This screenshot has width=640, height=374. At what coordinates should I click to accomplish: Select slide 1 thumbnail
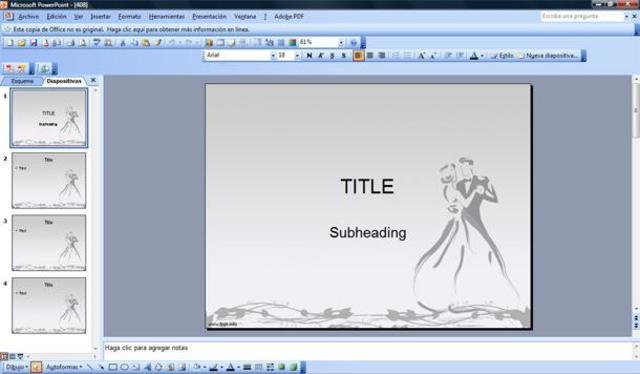(49, 118)
